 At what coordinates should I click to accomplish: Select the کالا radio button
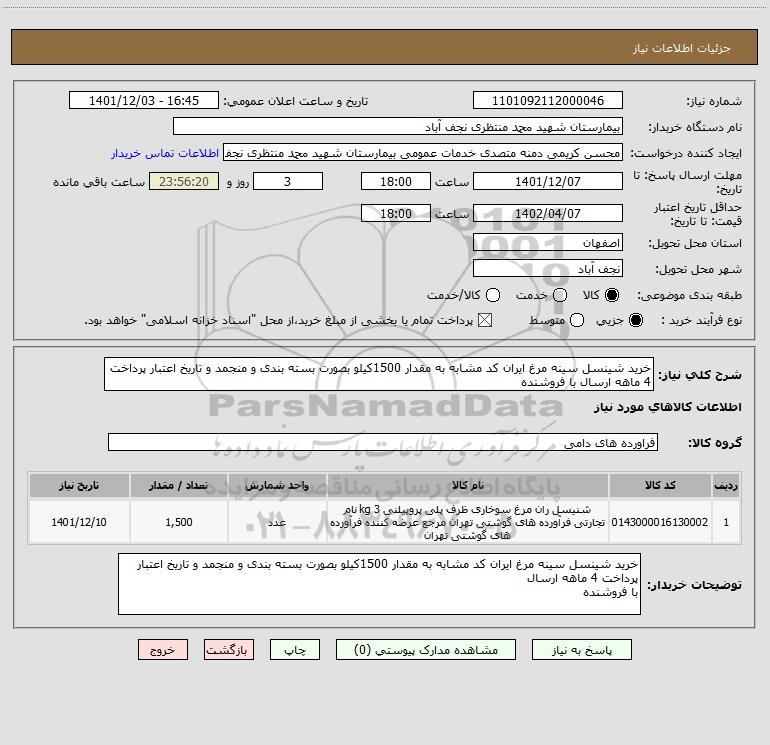[x=612, y=295]
